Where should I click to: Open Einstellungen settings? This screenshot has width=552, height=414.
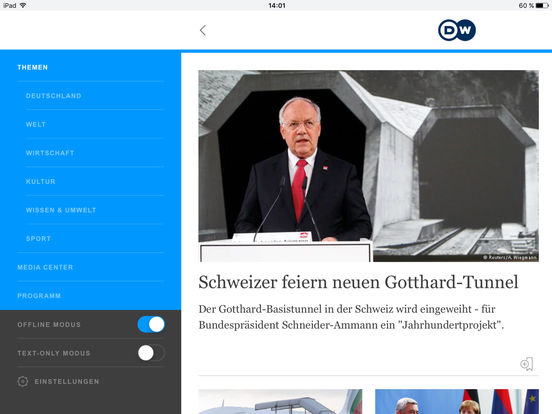coord(67,382)
